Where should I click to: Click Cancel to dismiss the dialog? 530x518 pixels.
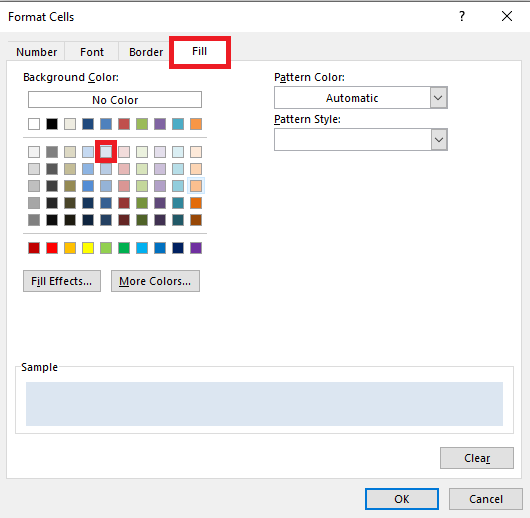click(x=486, y=499)
